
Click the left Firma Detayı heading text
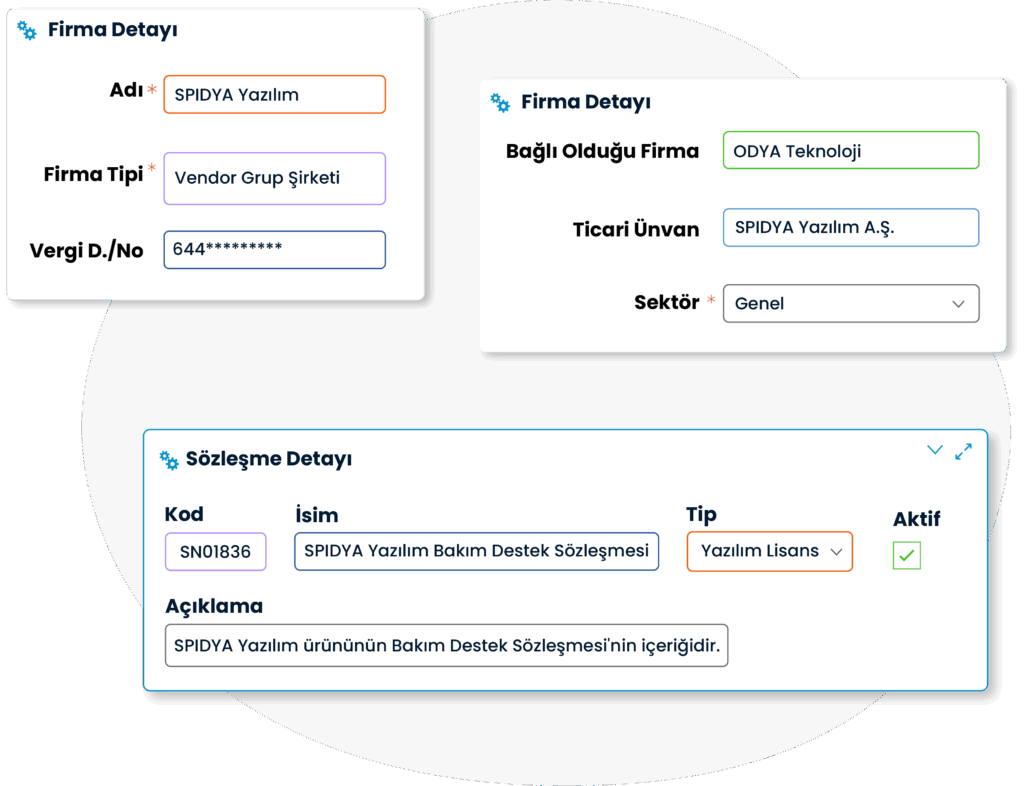(x=113, y=30)
